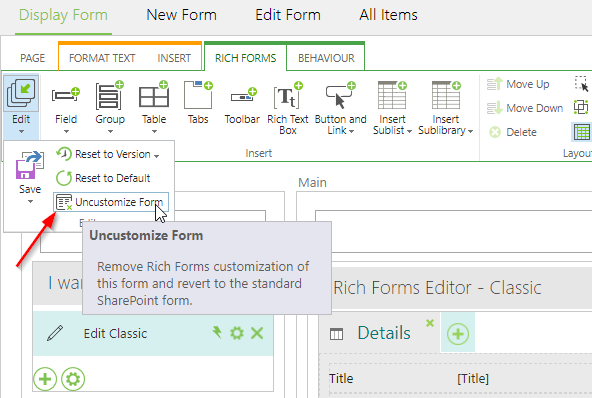Expand the Save dropdown arrow
This screenshot has width=592, height=398.
click(30, 202)
